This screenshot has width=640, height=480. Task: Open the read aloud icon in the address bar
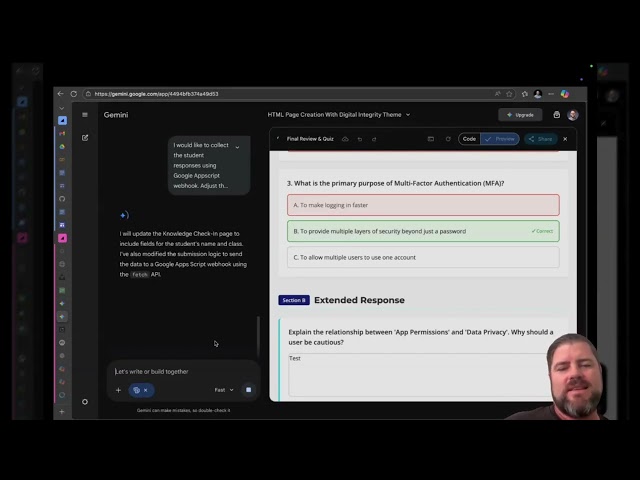tap(498, 94)
